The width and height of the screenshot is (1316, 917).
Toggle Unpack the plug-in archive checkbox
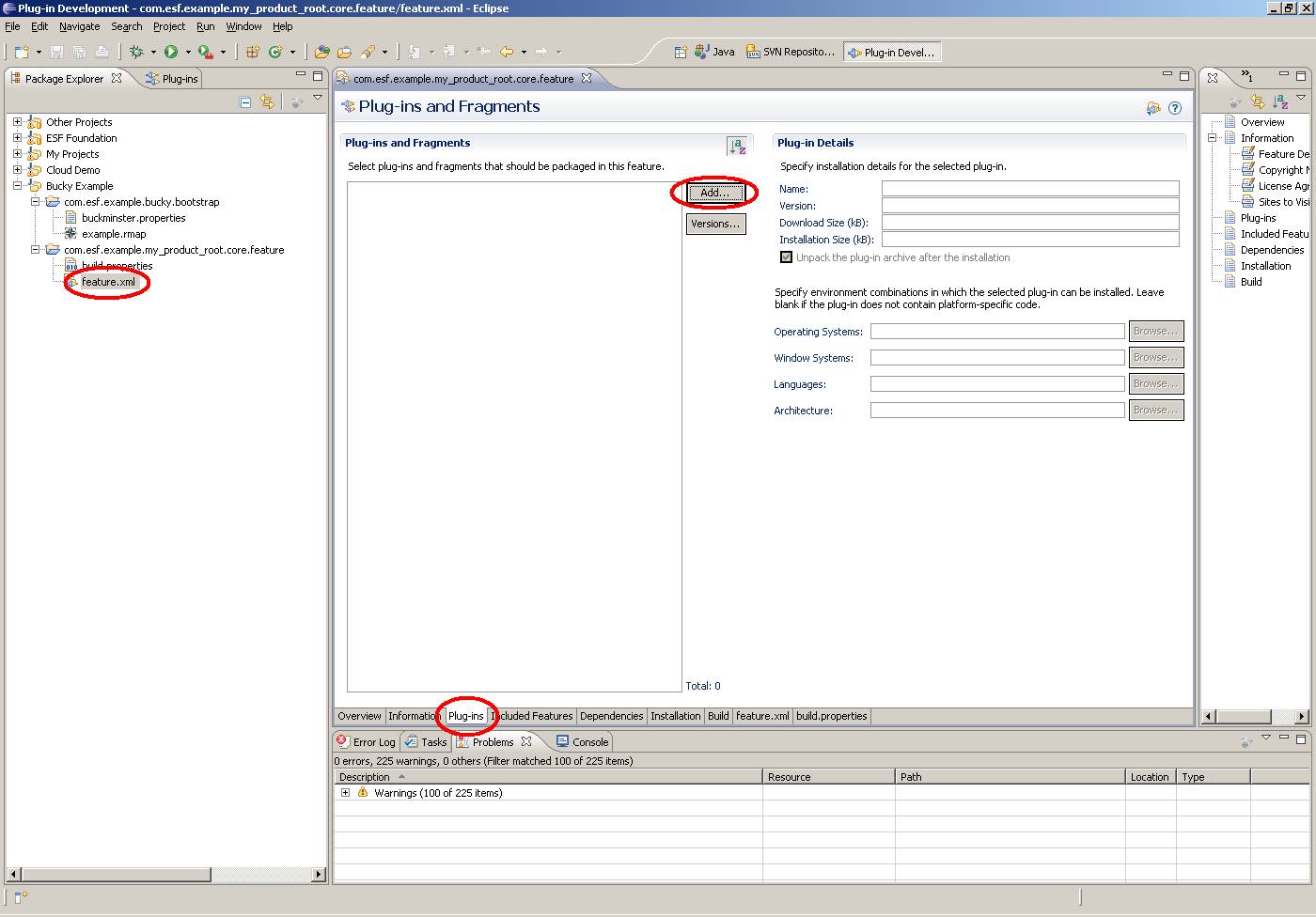click(x=786, y=257)
